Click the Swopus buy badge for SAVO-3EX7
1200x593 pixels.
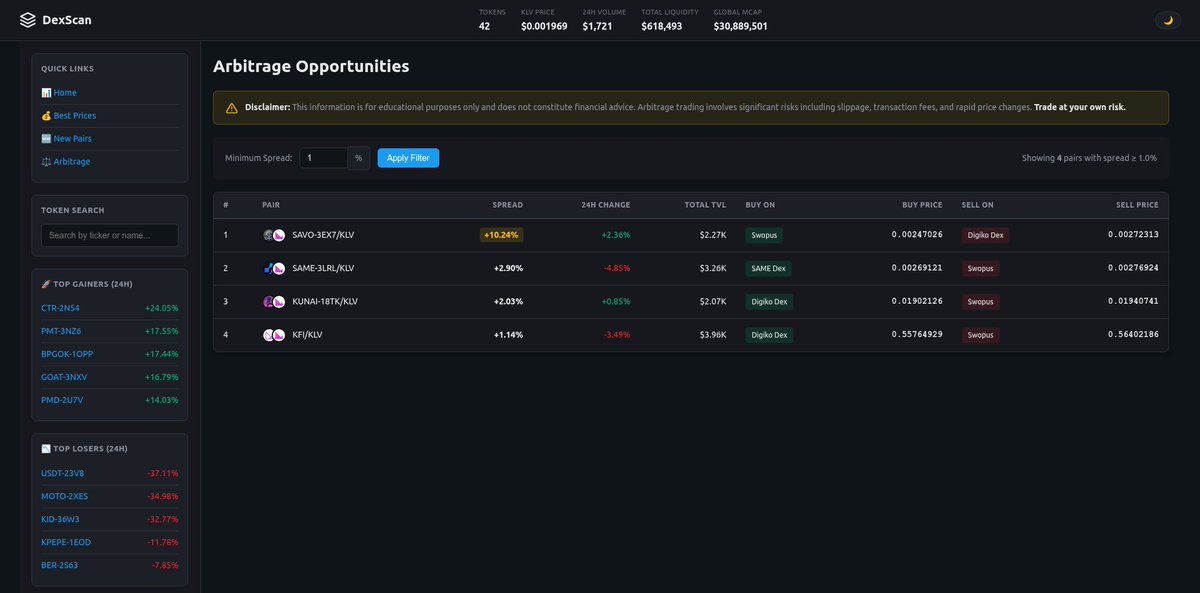tap(764, 235)
